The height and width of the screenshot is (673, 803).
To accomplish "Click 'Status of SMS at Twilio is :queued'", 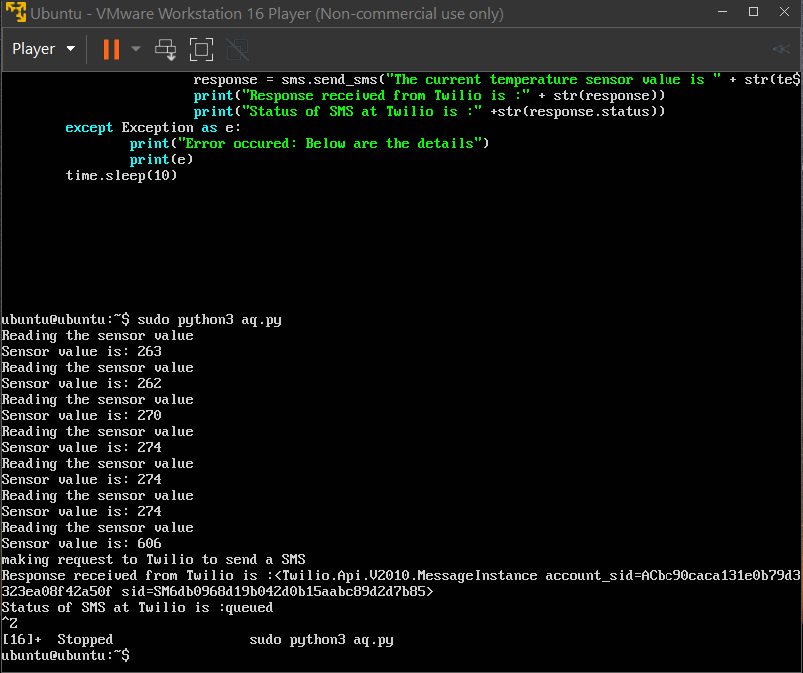I will [137, 607].
